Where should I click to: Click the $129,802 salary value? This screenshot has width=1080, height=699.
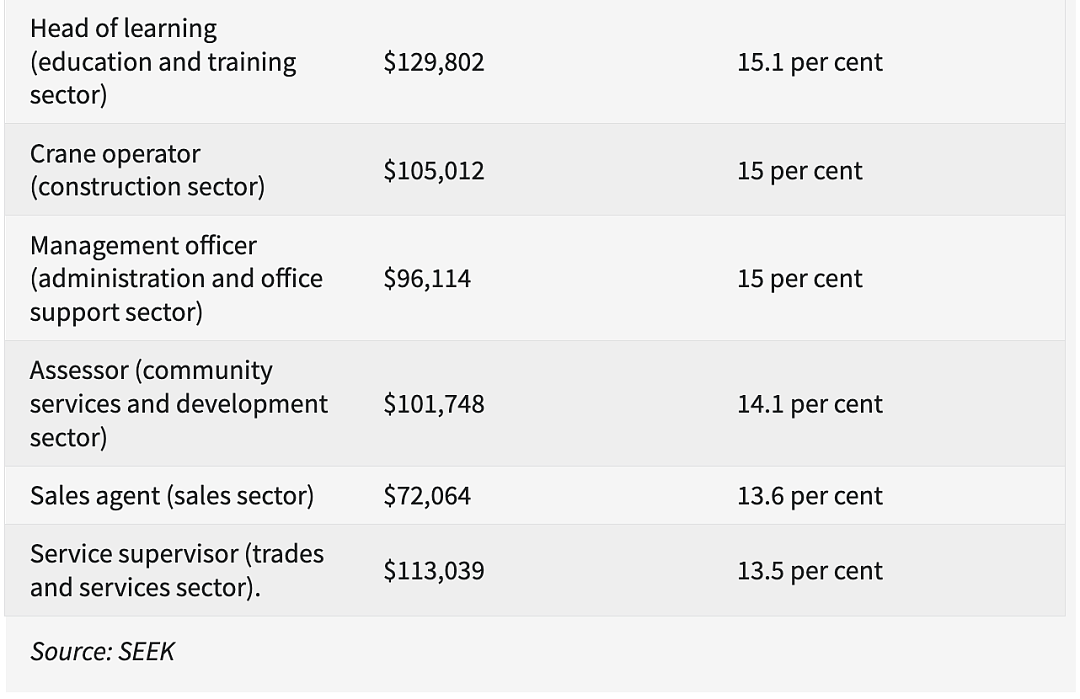coord(434,62)
